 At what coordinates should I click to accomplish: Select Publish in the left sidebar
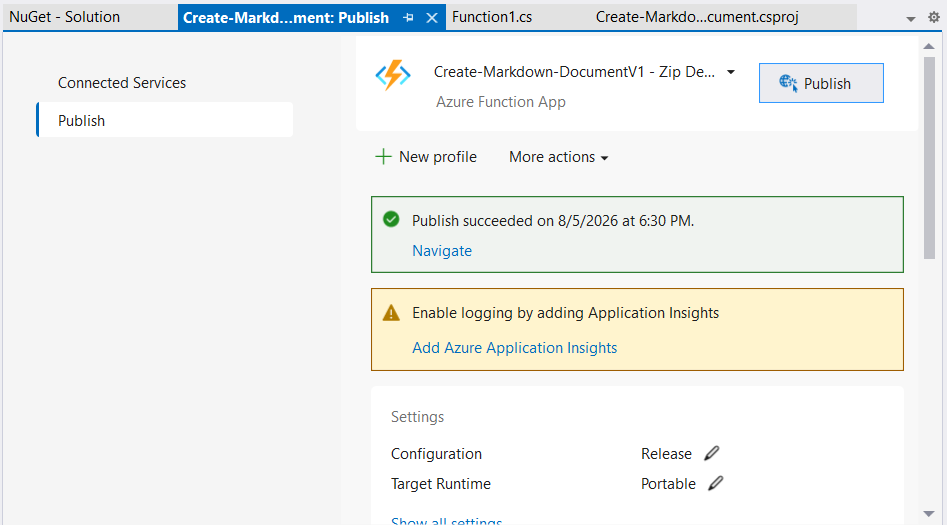click(x=164, y=120)
